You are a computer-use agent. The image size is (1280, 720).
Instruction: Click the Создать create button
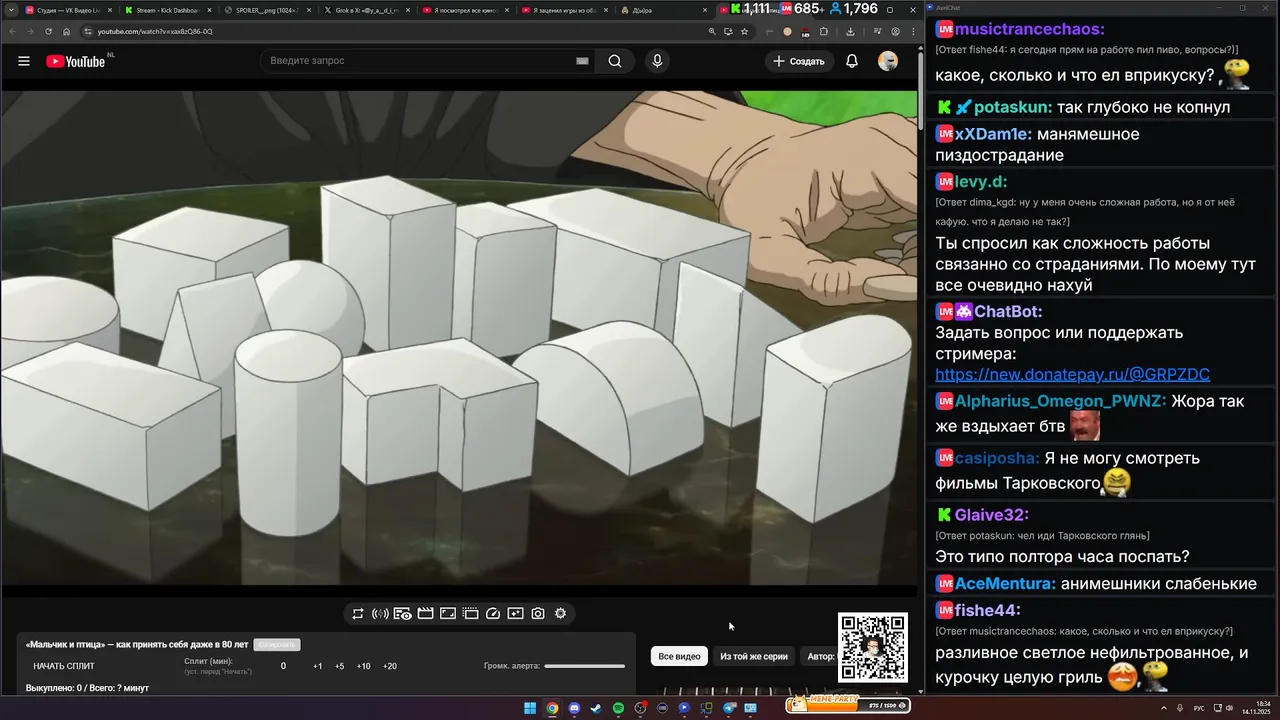pyautogui.click(x=799, y=61)
